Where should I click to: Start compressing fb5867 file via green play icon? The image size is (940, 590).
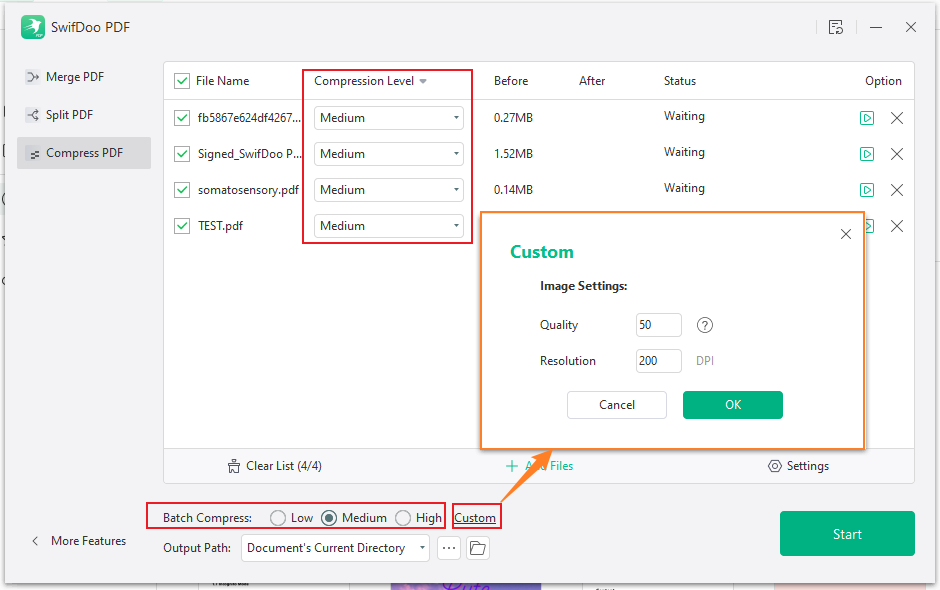coord(866,117)
